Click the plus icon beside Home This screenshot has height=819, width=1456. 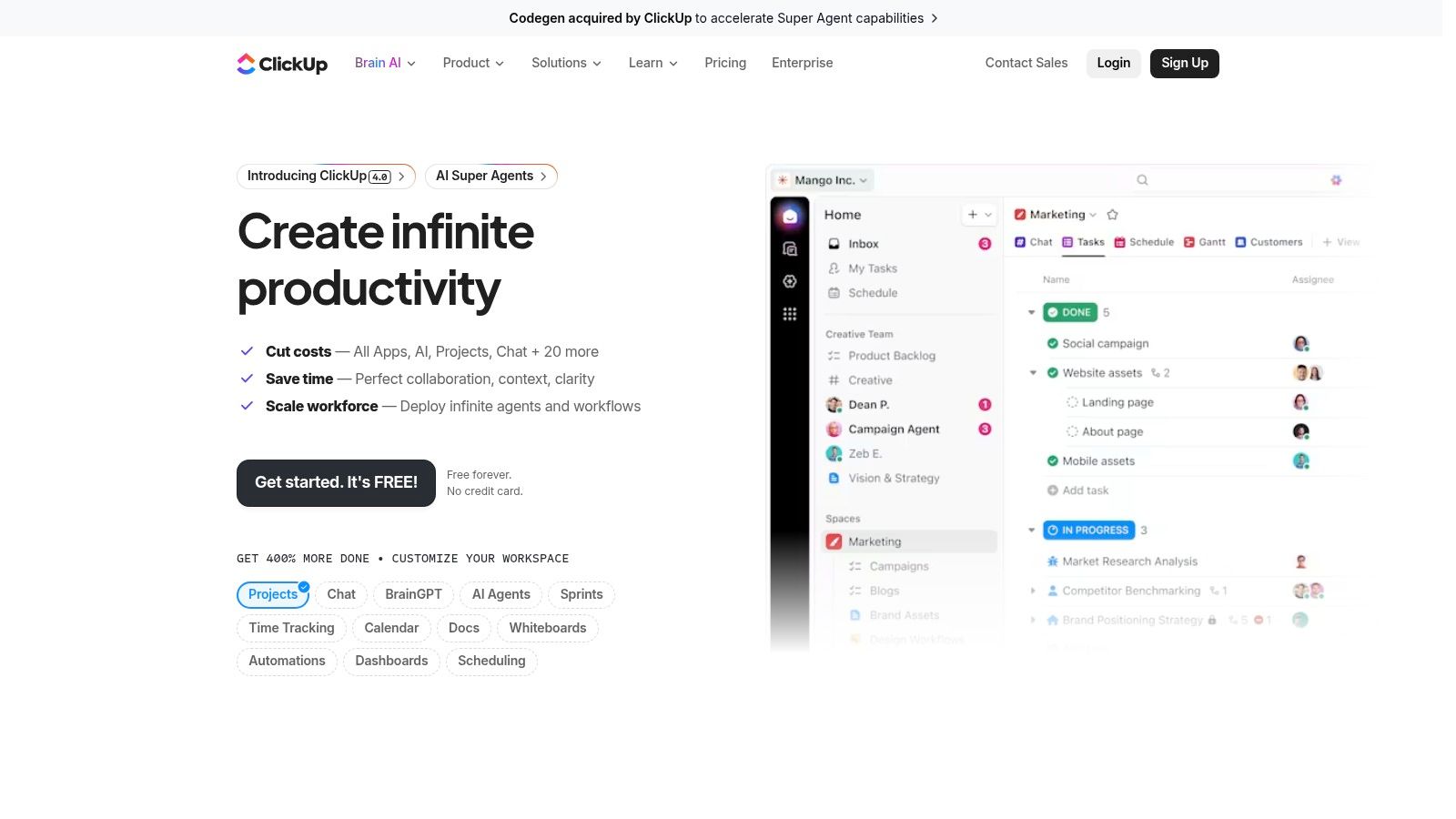[973, 215]
